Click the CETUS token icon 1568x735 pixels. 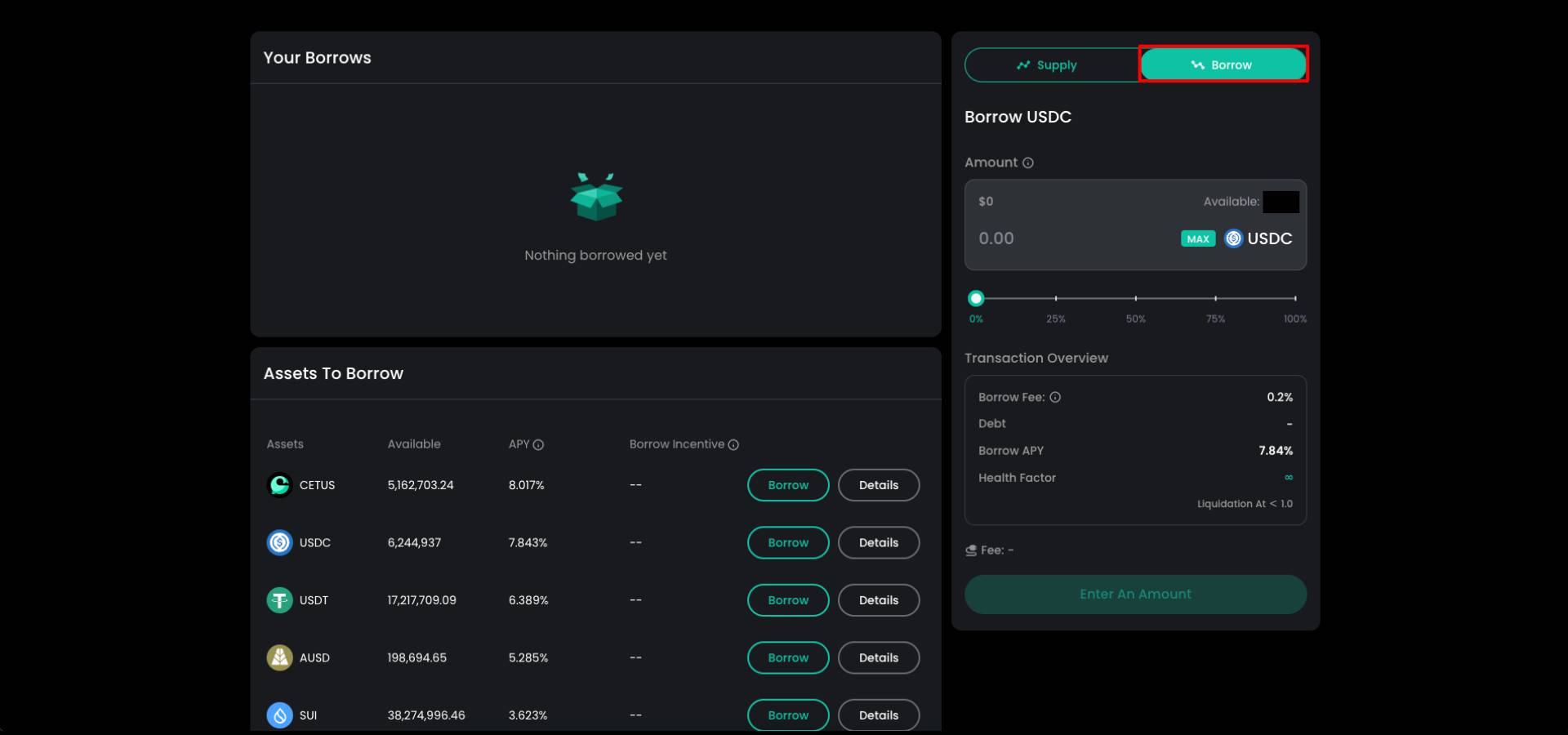(x=279, y=485)
